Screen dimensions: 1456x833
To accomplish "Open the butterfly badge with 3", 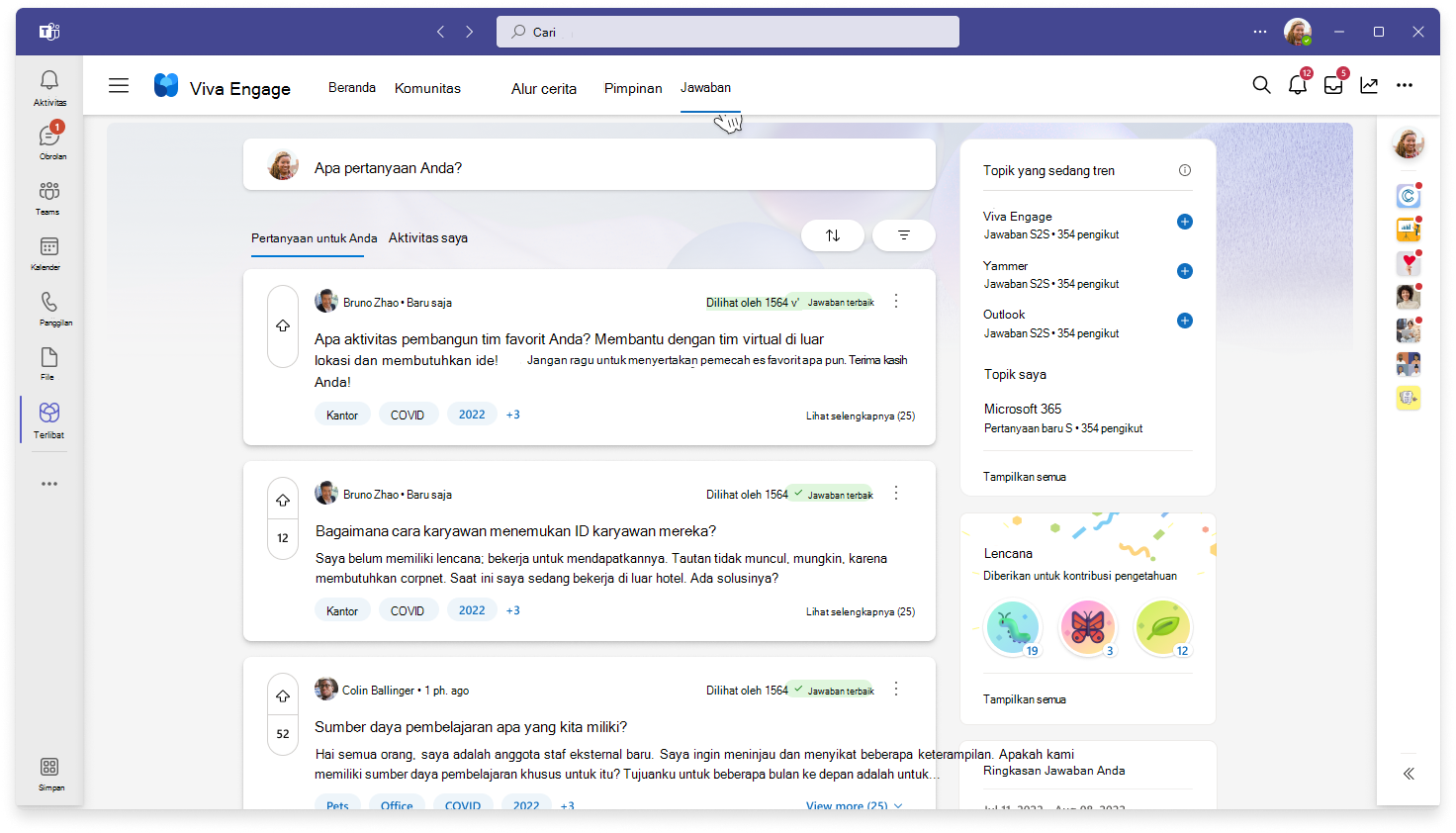I will (x=1088, y=627).
